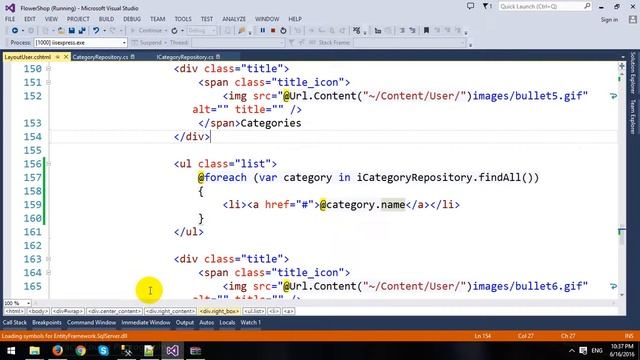This screenshot has width=640, height=360.
Task: Click the Save All toolbar icon
Action: [x=82, y=31]
